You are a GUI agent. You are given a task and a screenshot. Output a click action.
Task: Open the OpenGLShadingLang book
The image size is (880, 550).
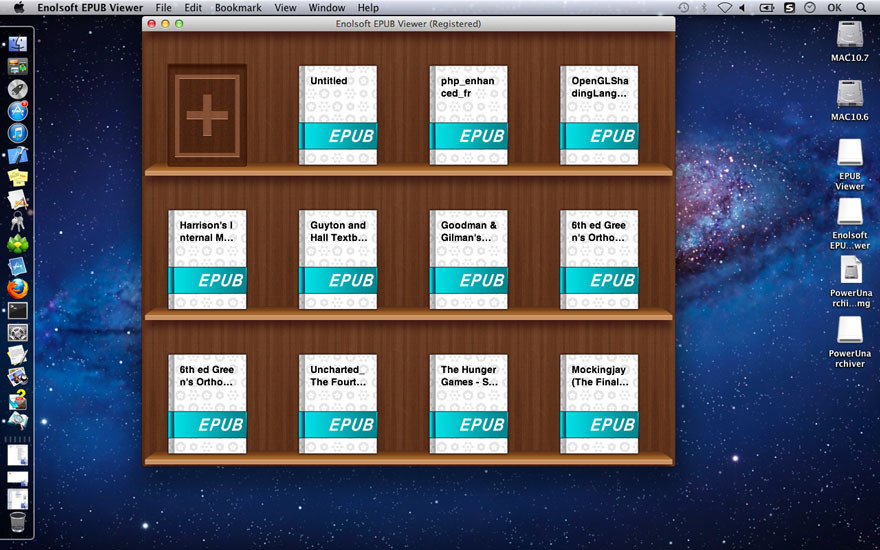point(599,115)
